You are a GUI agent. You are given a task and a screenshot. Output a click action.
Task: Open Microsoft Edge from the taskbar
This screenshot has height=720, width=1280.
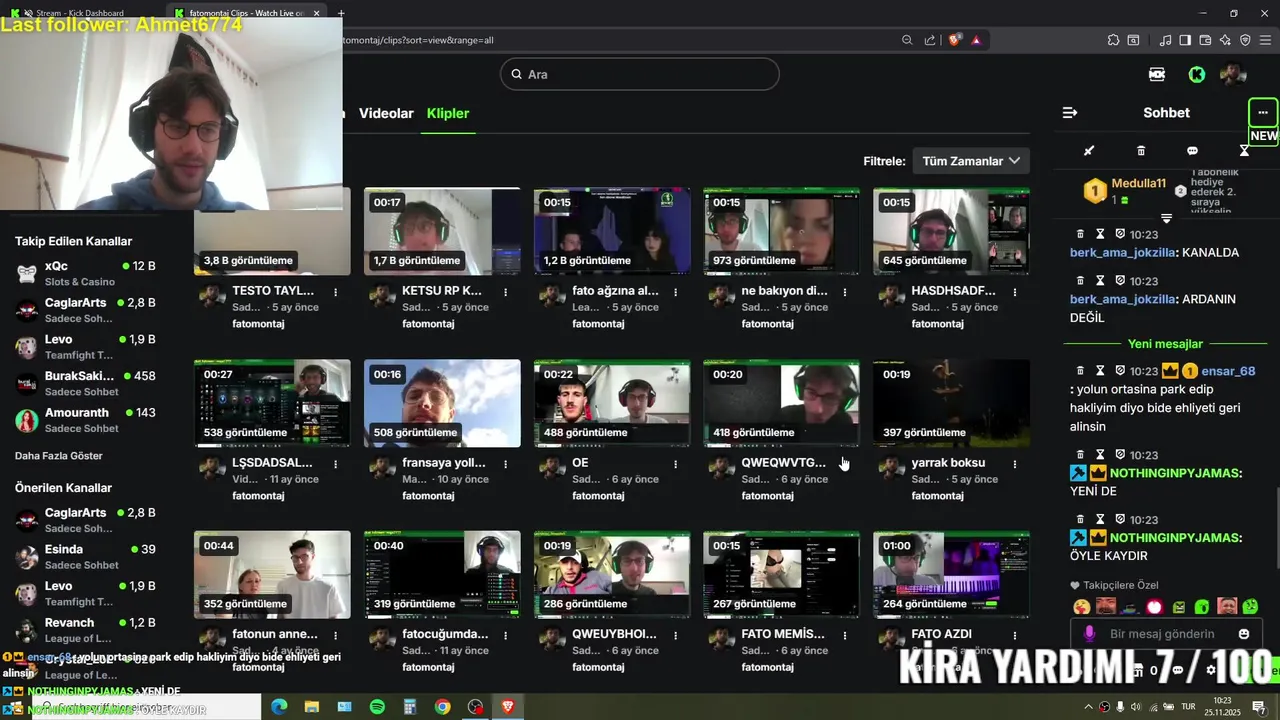coord(279,707)
